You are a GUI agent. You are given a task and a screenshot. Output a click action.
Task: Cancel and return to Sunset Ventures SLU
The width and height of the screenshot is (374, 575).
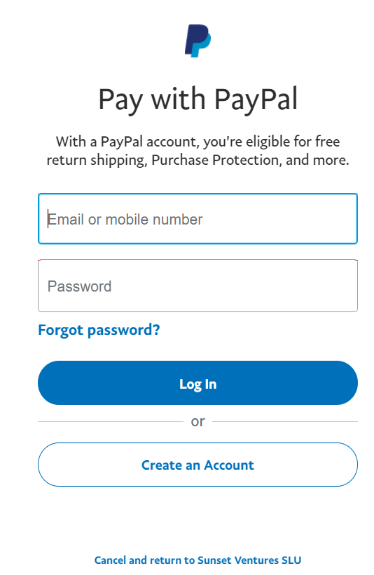pyautogui.click(x=198, y=560)
